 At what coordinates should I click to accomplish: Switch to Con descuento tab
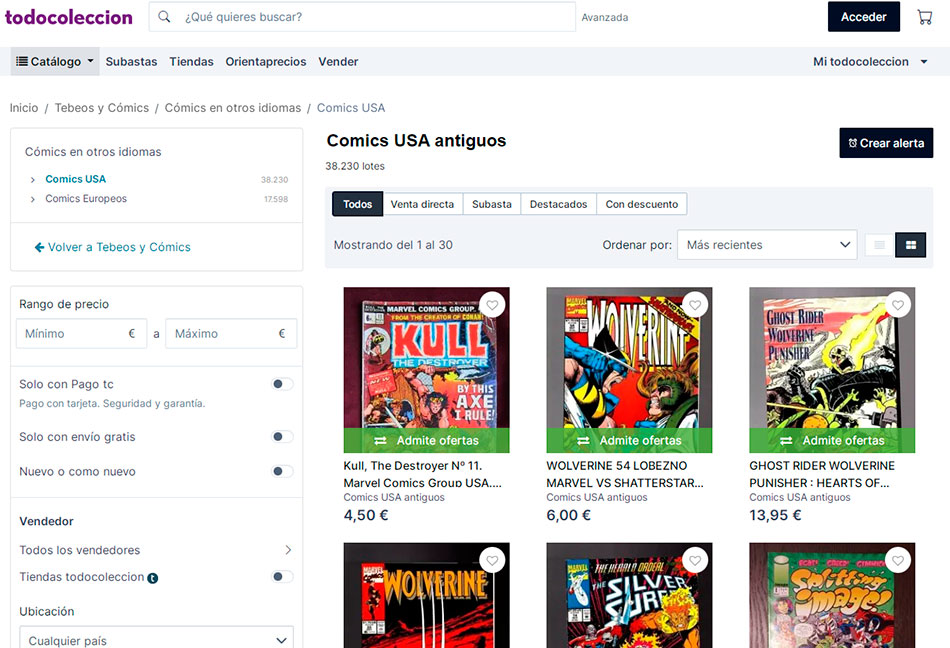(x=642, y=204)
